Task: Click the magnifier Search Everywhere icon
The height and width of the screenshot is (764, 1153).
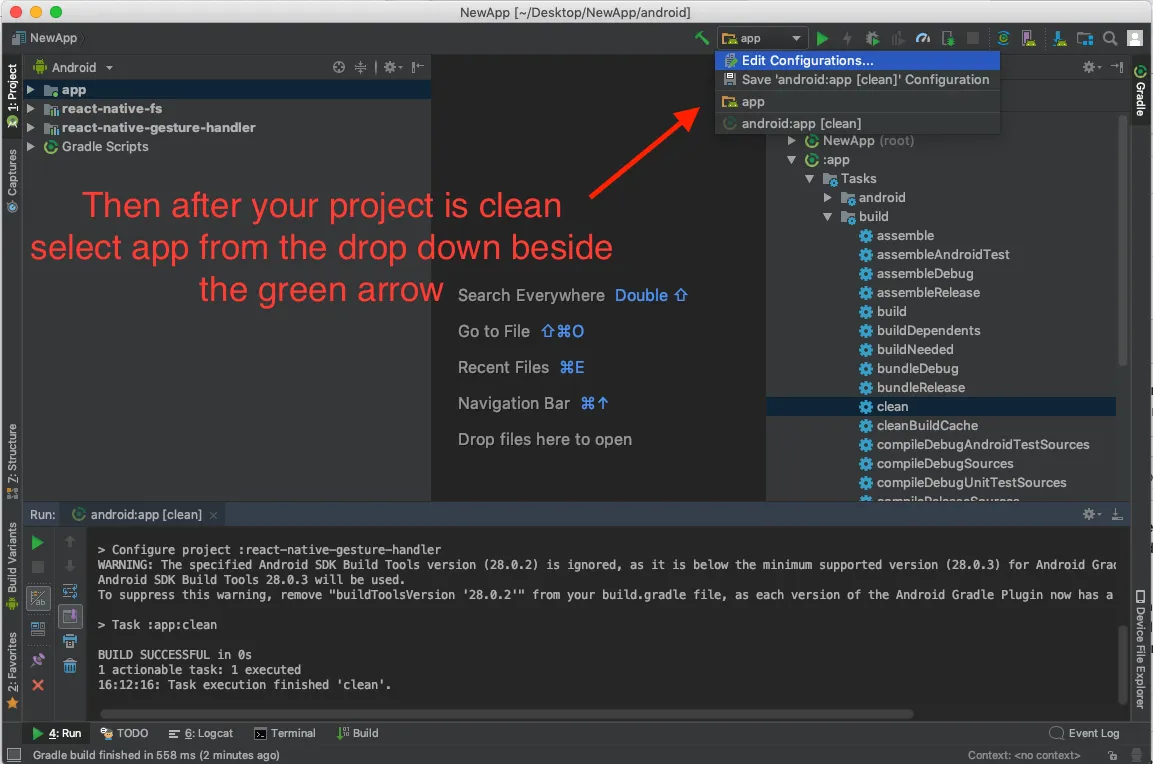Action: (x=1110, y=38)
